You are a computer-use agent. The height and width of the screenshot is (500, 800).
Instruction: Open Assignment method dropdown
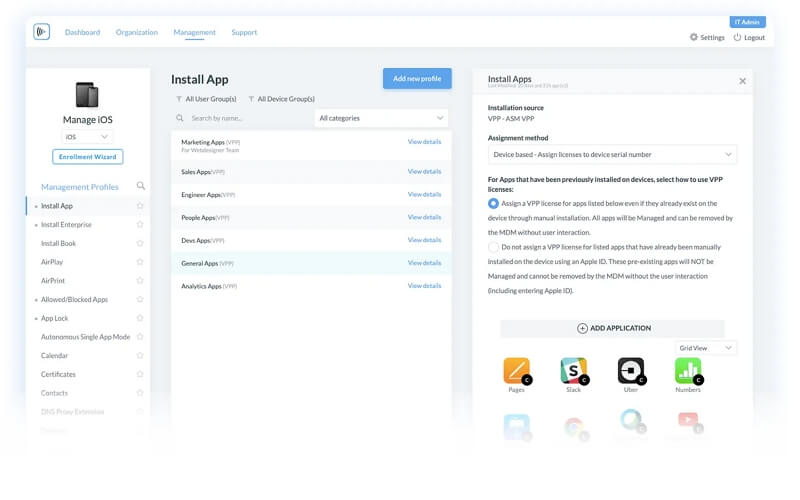coord(612,155)
